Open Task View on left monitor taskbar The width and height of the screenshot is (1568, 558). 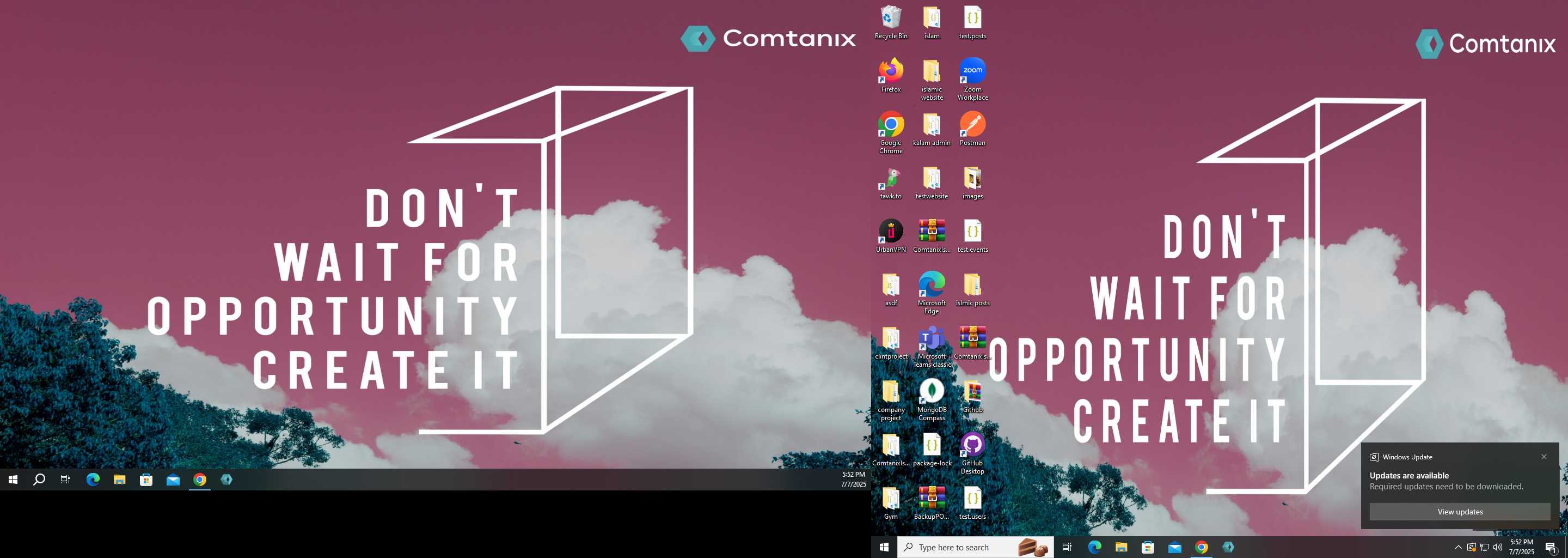(x=65, y=480)
